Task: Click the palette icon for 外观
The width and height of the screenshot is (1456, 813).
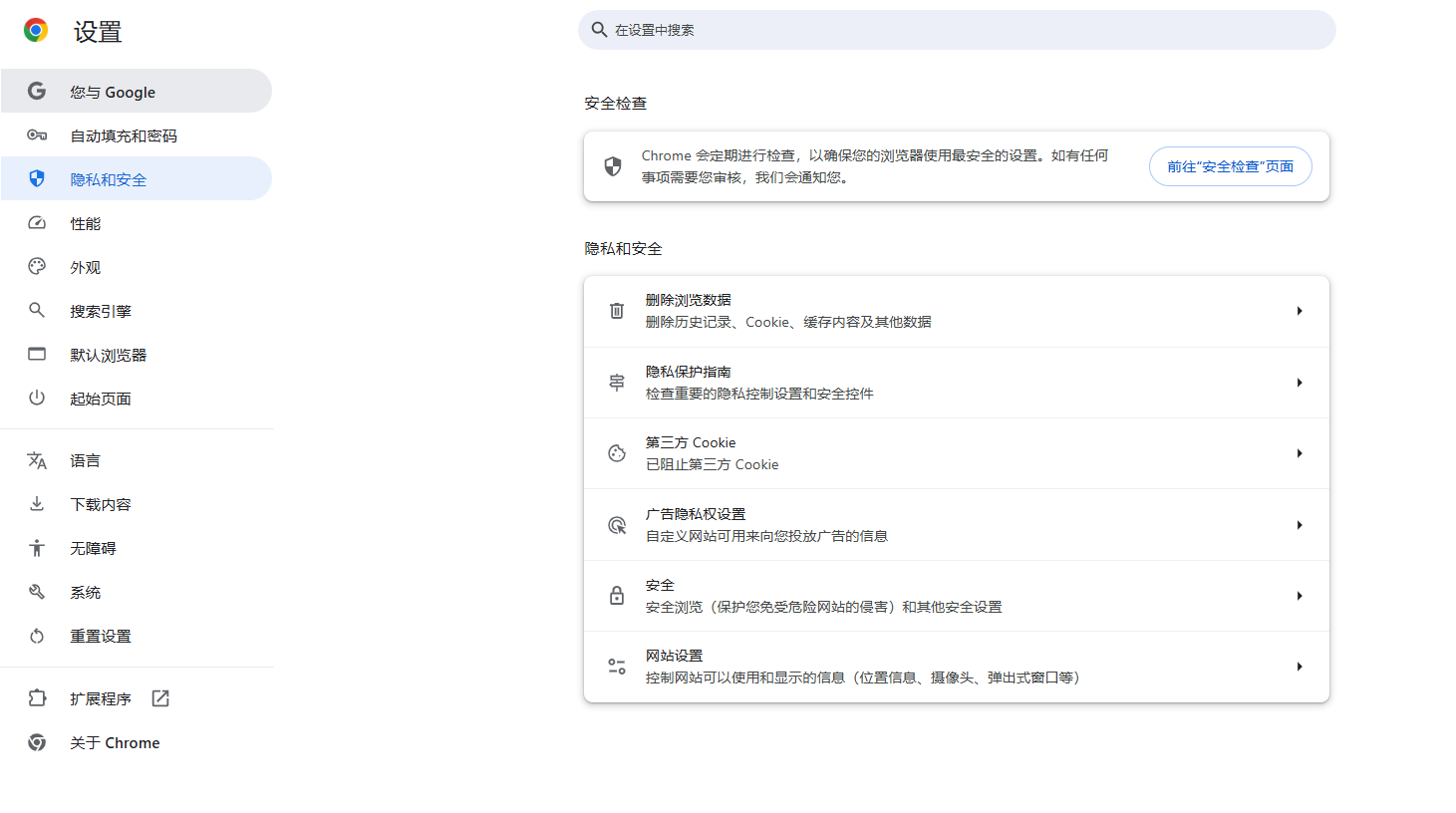Action: 37,266
